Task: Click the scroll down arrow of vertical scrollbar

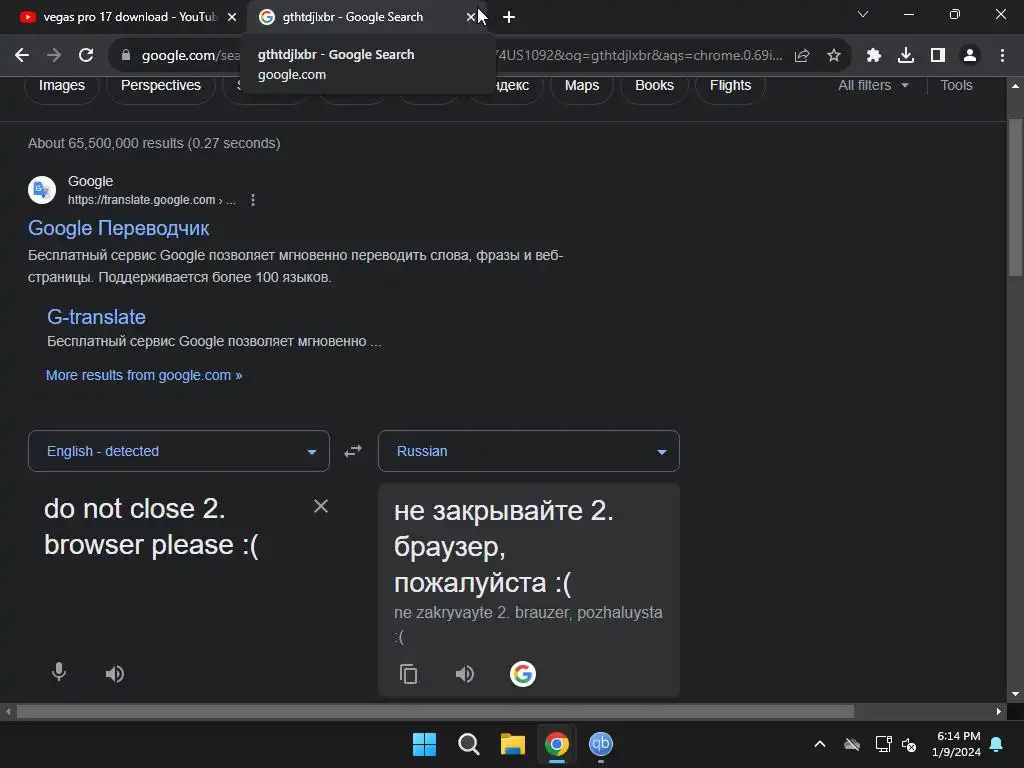Action: click(1015, 694)
